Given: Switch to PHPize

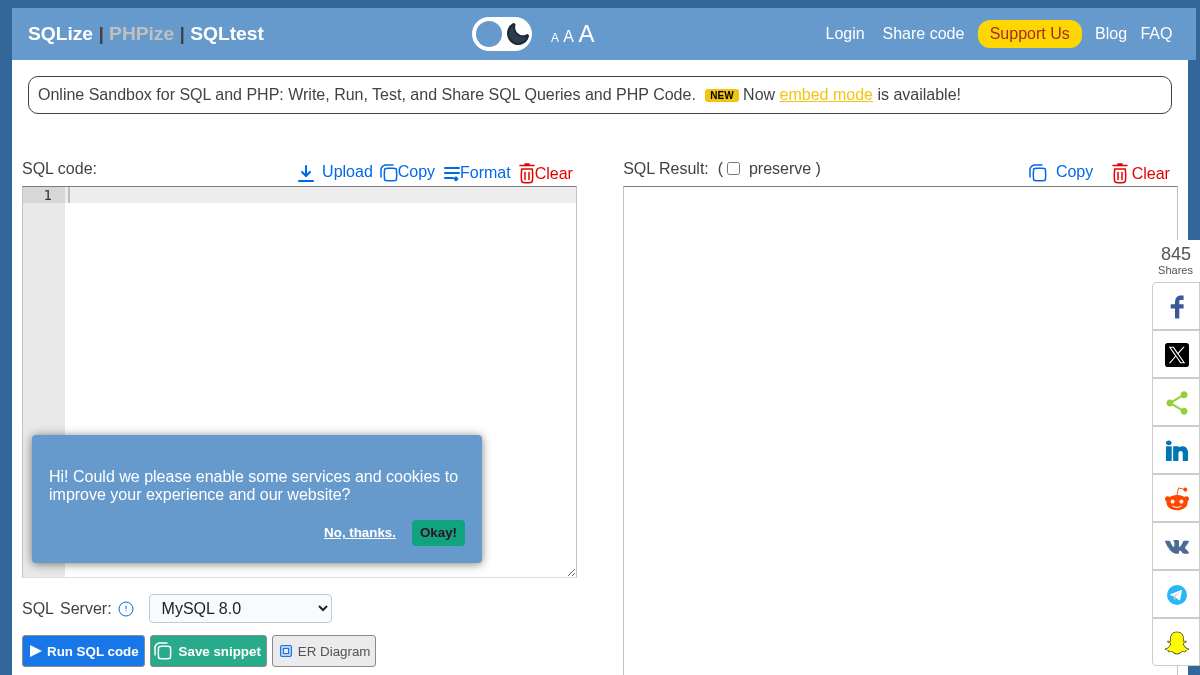Looking at the screenshot, I should (x=141, y=34).
